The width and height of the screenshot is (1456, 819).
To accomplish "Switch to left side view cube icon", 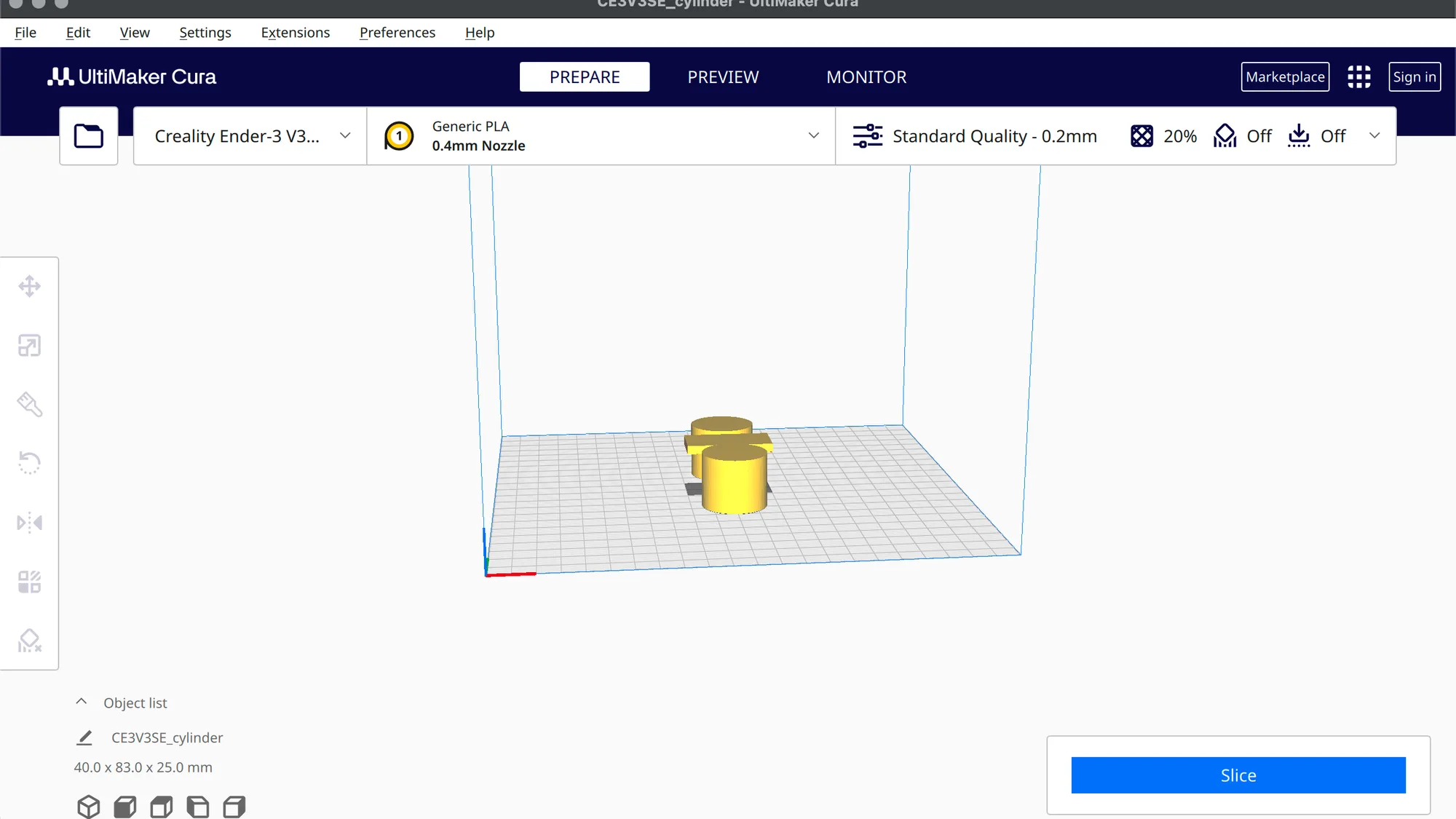I will point(198,807).
